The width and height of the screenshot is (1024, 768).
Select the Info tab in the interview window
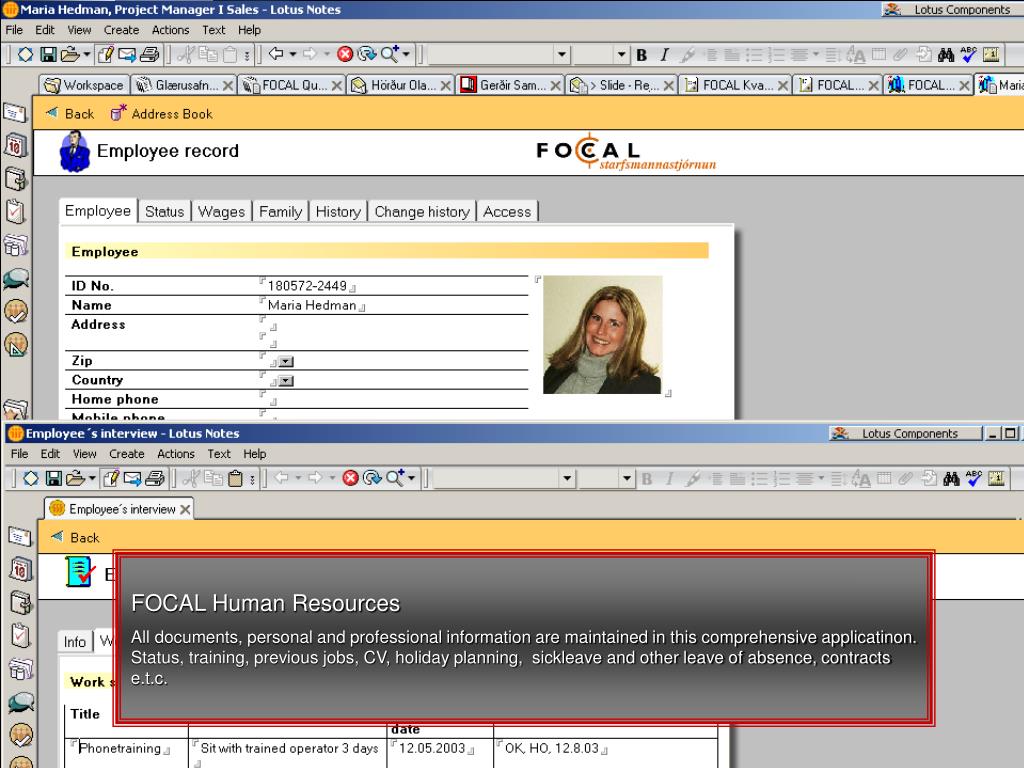pyautogui.click(x=74, y=642)
